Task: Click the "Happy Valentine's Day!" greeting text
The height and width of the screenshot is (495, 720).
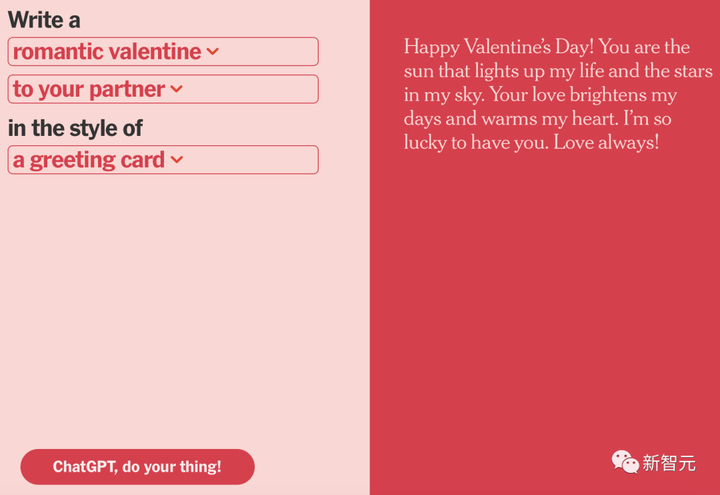Action: (498, 47)
